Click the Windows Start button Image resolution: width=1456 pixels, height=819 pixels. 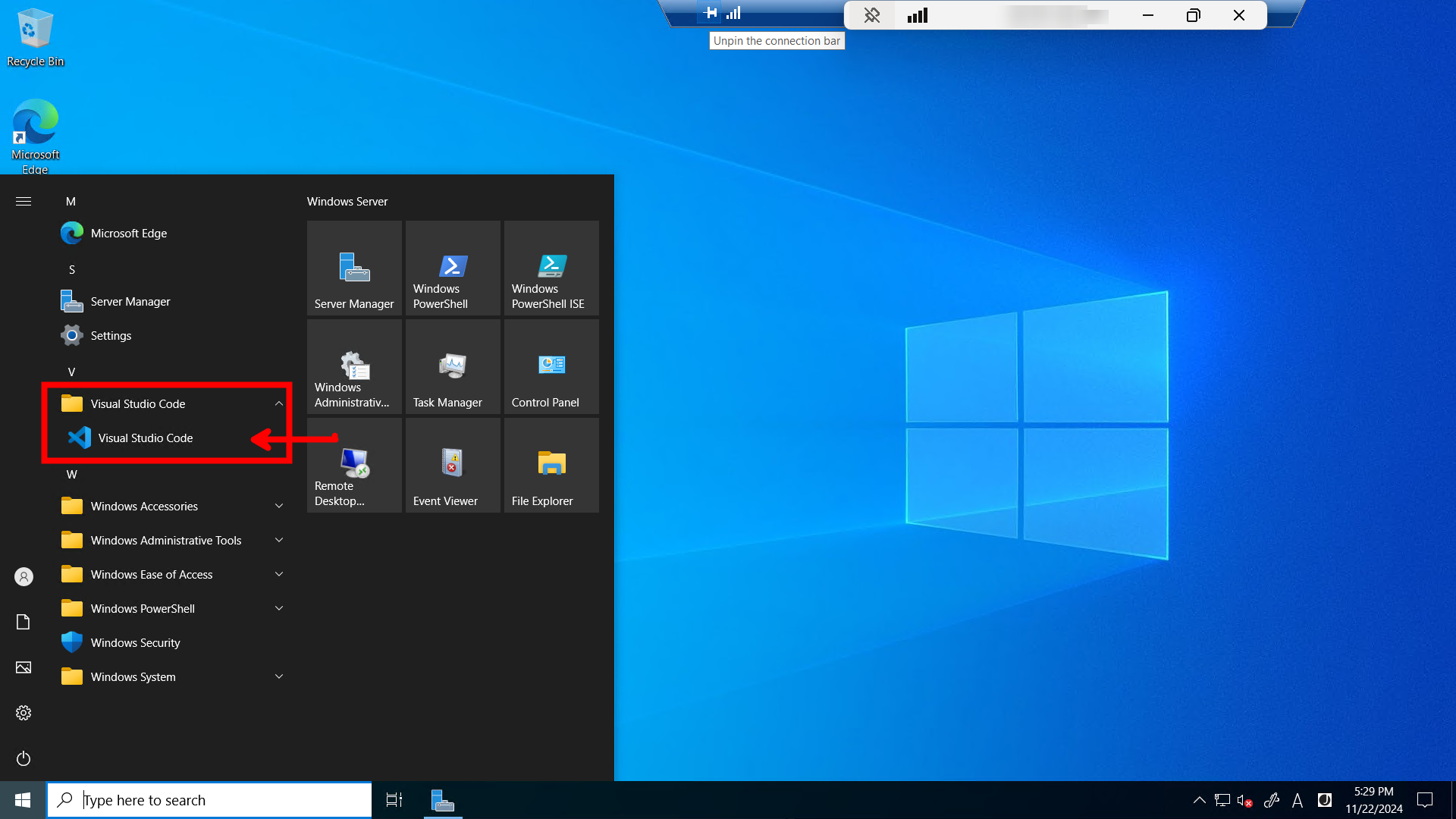click(x=23, y=800)
